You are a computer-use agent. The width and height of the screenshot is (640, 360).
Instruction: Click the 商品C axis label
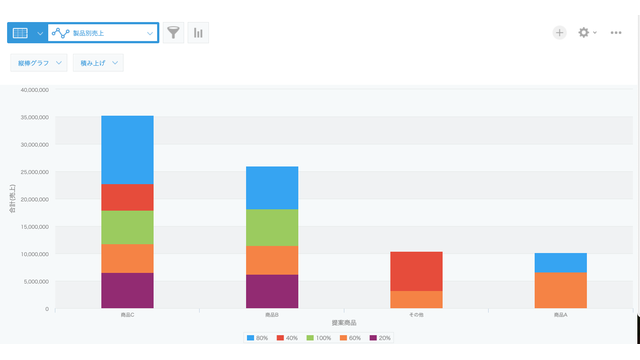tap(127, 315)
